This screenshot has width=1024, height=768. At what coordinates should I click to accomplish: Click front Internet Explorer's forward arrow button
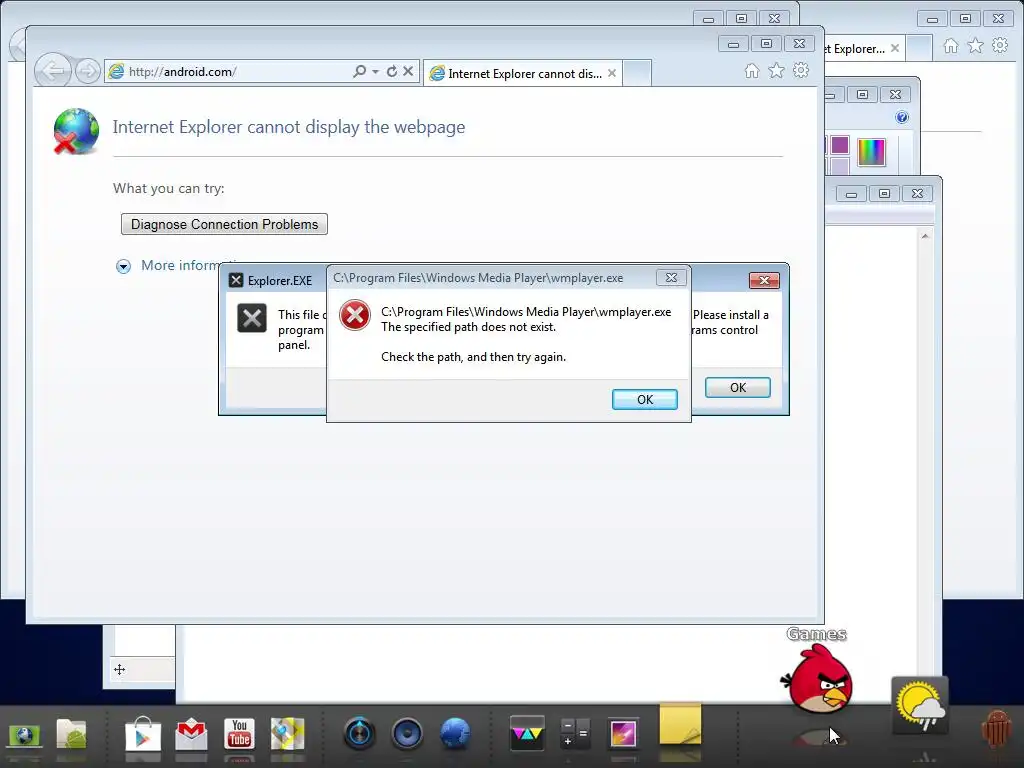88,71
